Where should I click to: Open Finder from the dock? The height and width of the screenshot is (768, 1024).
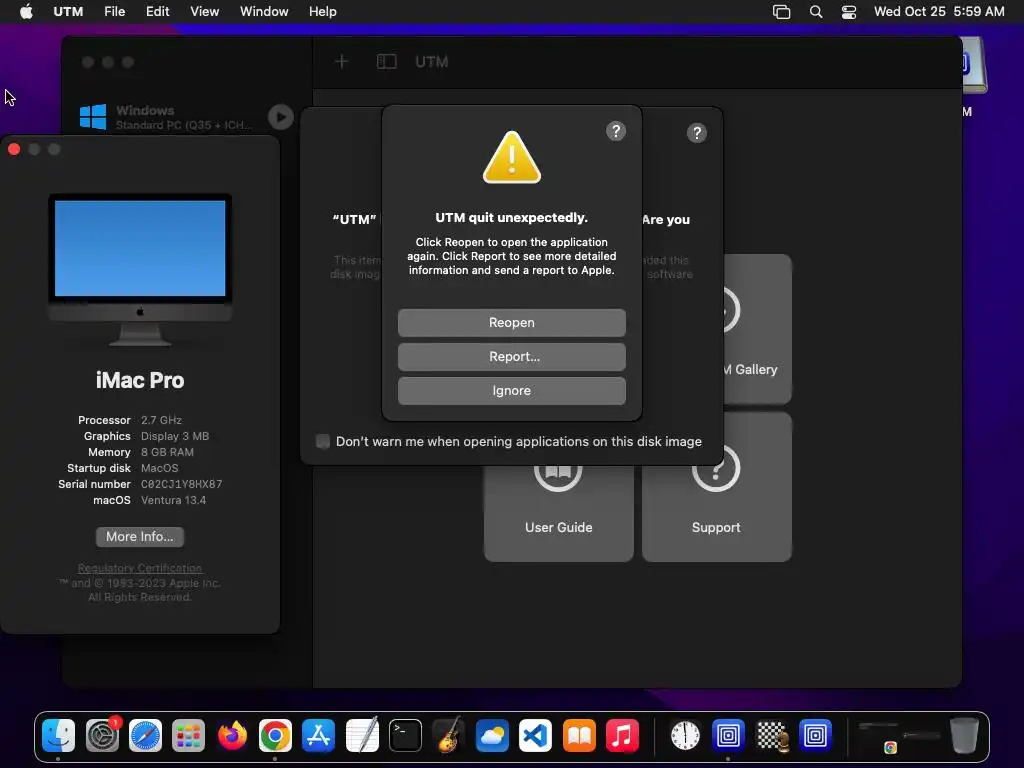point(58,736)
